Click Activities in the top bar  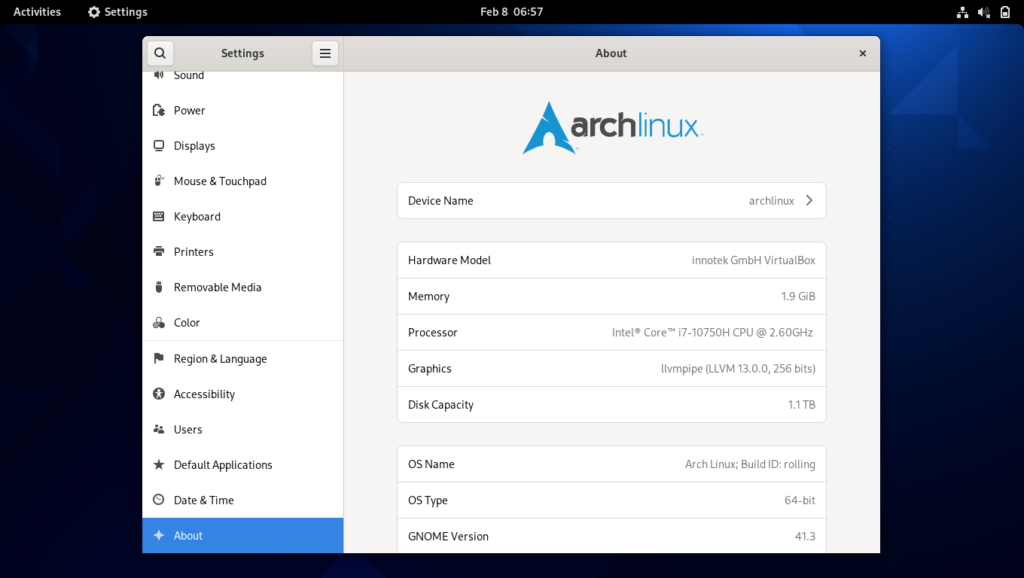[36, 11]
